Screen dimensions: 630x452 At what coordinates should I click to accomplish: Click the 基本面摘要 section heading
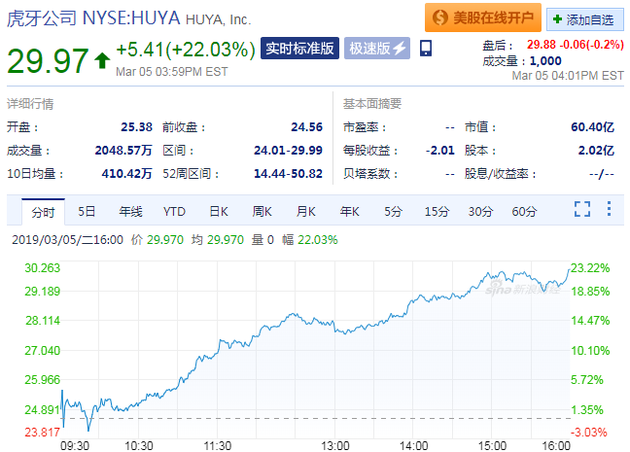click(372, 104)
